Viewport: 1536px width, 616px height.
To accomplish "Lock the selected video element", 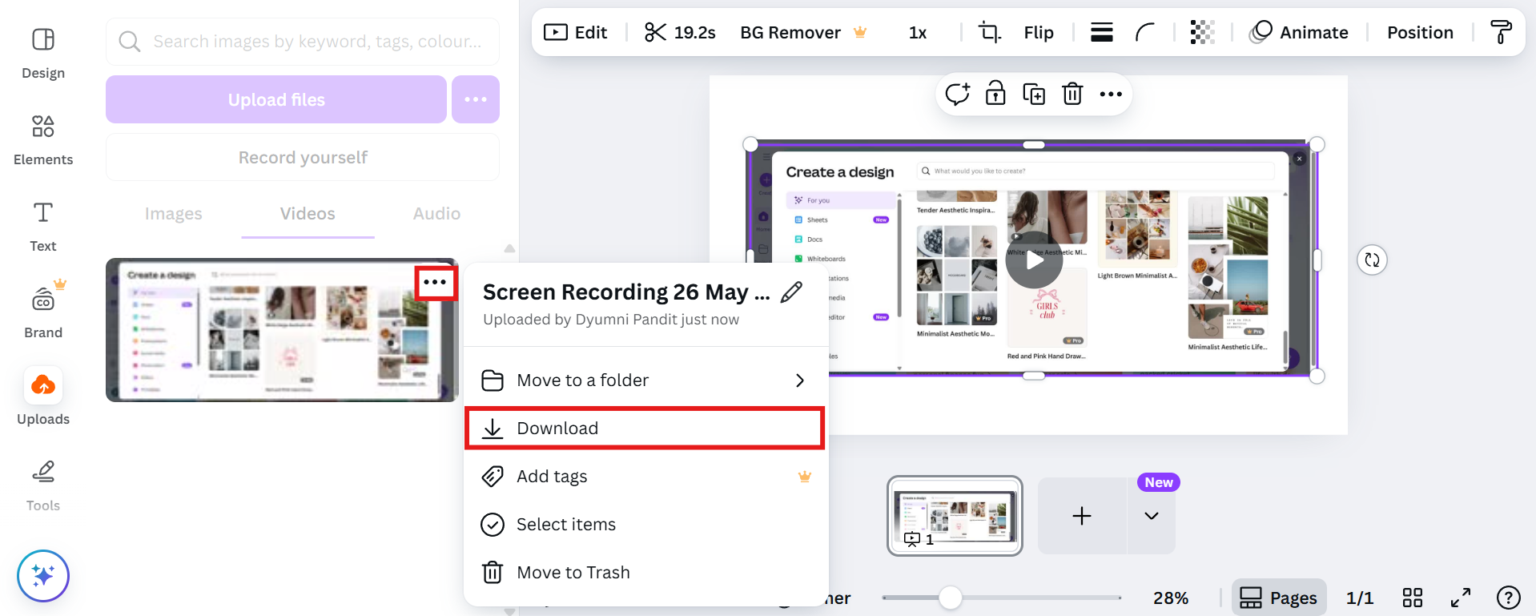I will [995, 93].
